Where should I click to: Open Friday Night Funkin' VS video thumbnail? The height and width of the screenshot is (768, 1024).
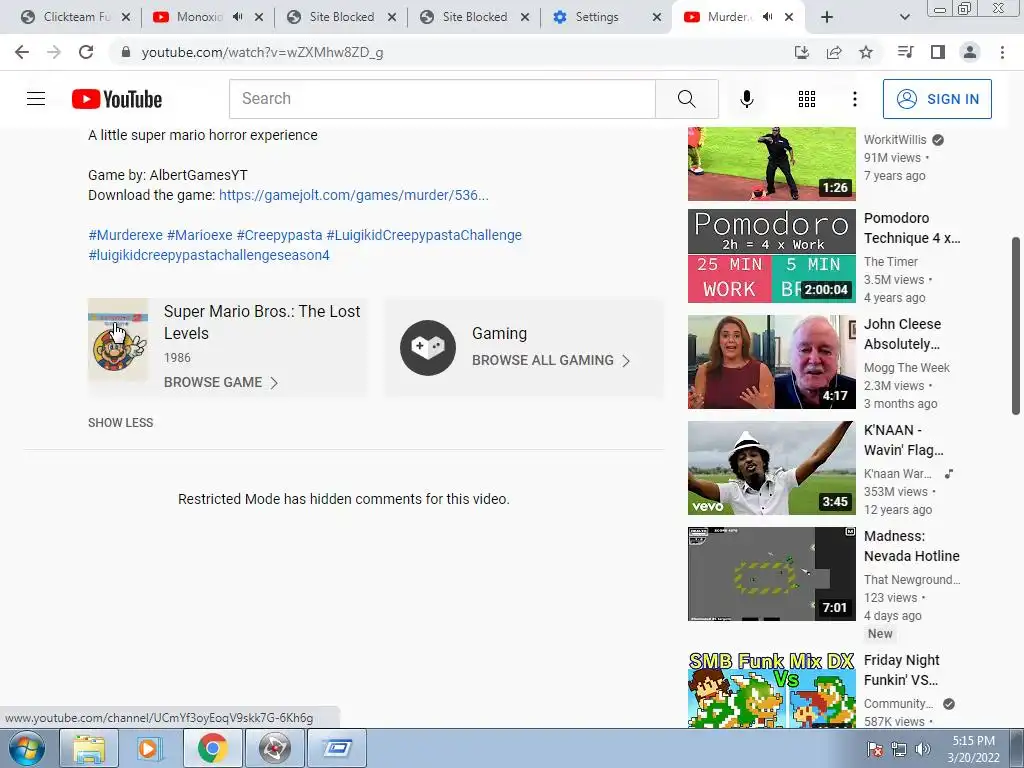771,690
